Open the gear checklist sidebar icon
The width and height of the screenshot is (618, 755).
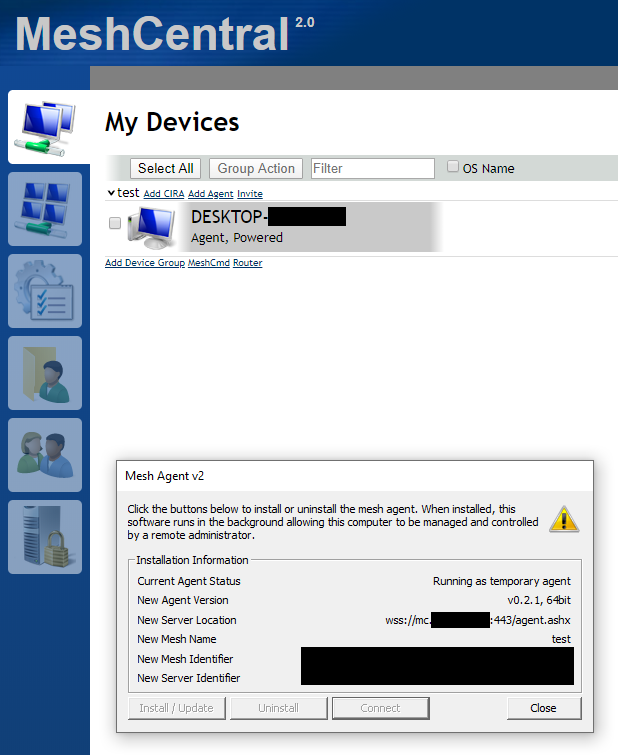45,291
